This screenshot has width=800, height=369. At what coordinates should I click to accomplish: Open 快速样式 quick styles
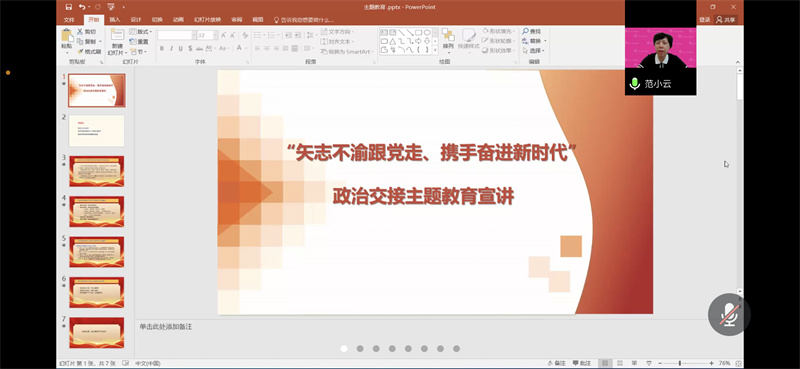pos(468,39)
